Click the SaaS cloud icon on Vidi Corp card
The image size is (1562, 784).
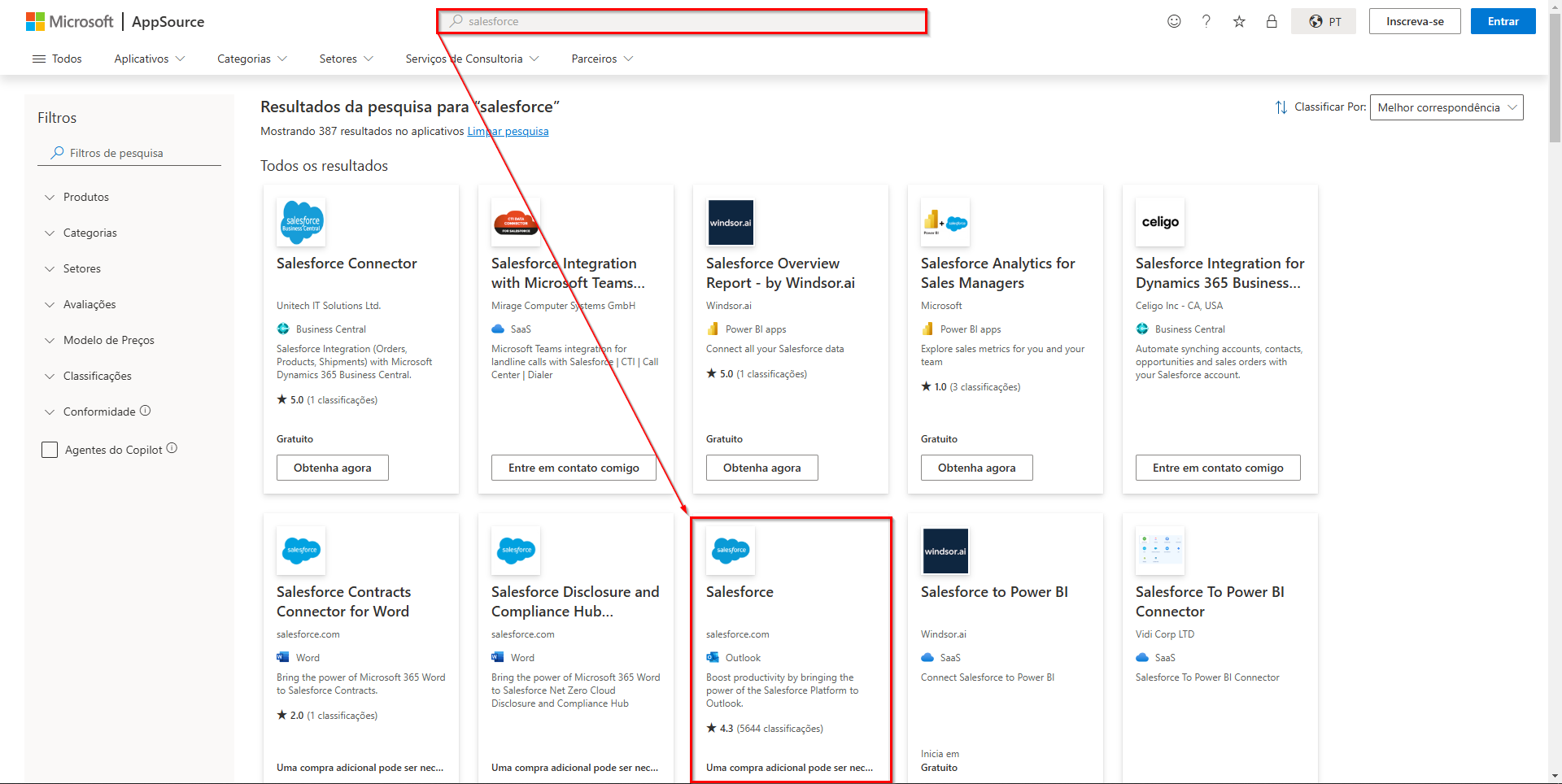1142,657
